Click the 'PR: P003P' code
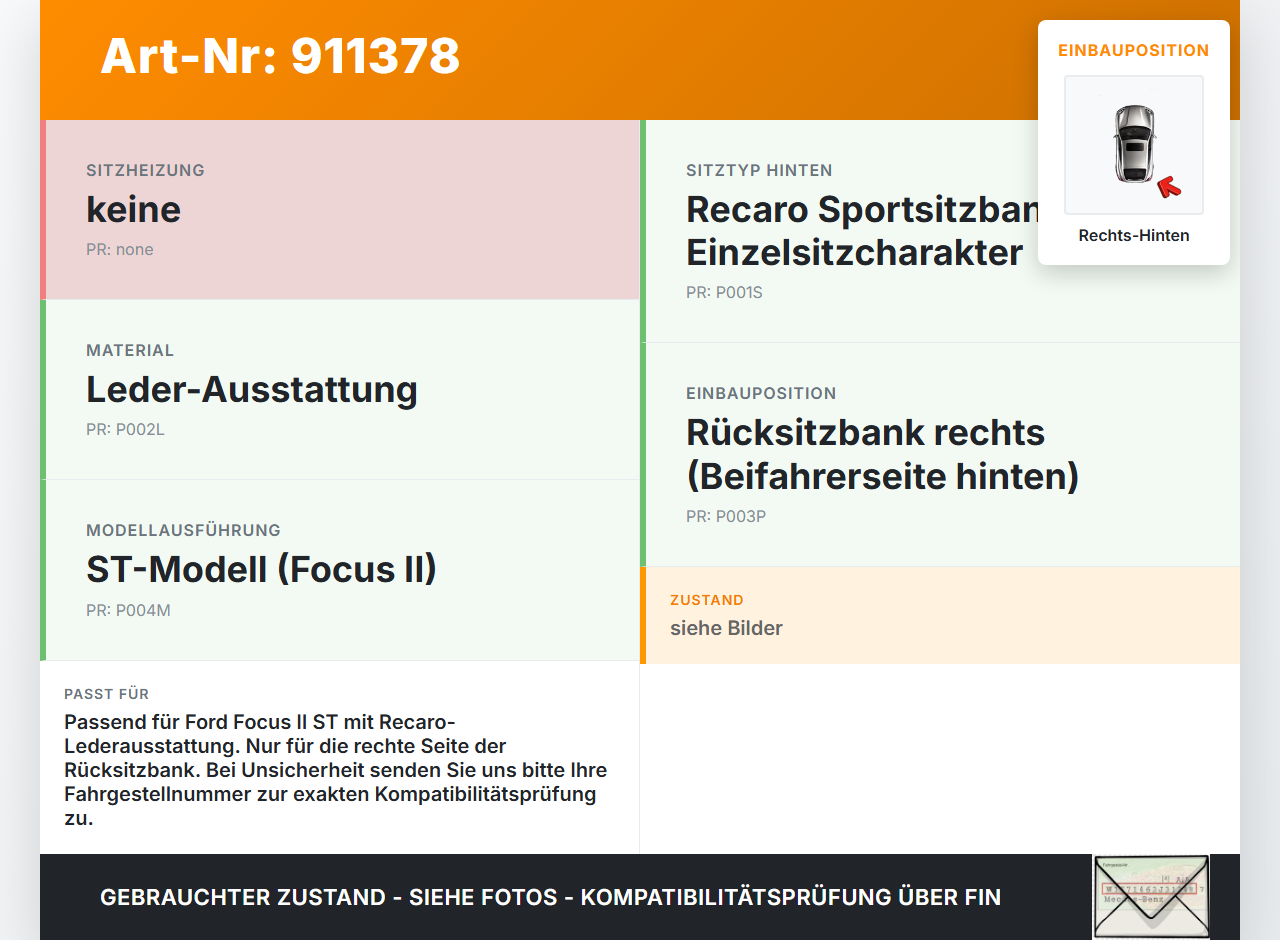The width and height of the screenshot is (1280, 940). (x=726, y=517)
